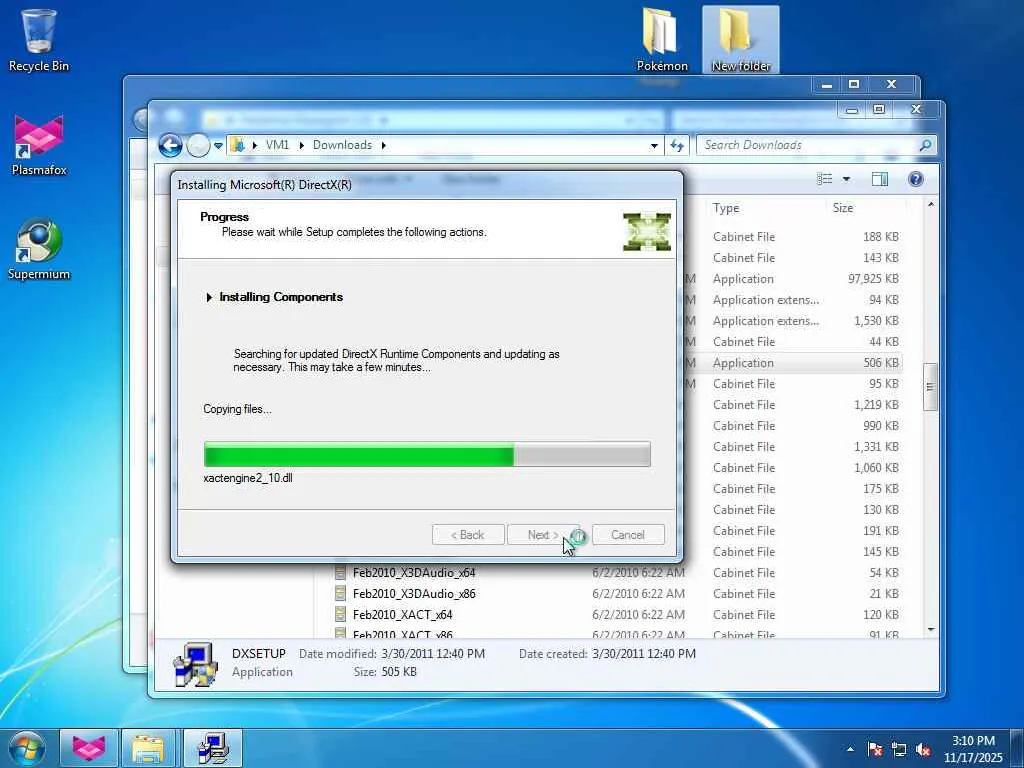Minimize the rear Explorer window
This screenshot has width=1024, height=768.
(x=827, y=84)
